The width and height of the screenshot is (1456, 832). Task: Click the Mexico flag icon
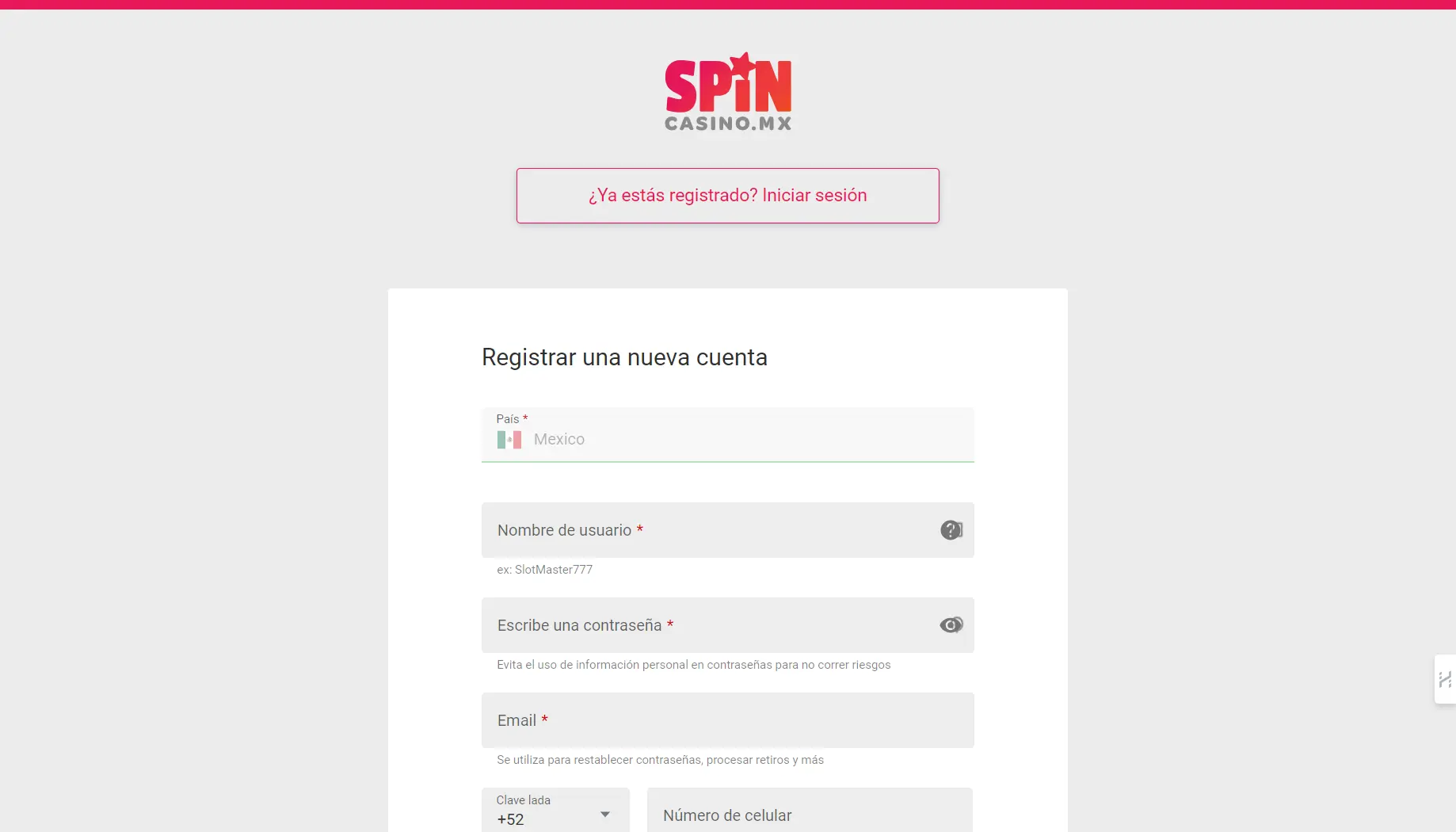click(509, 440)
